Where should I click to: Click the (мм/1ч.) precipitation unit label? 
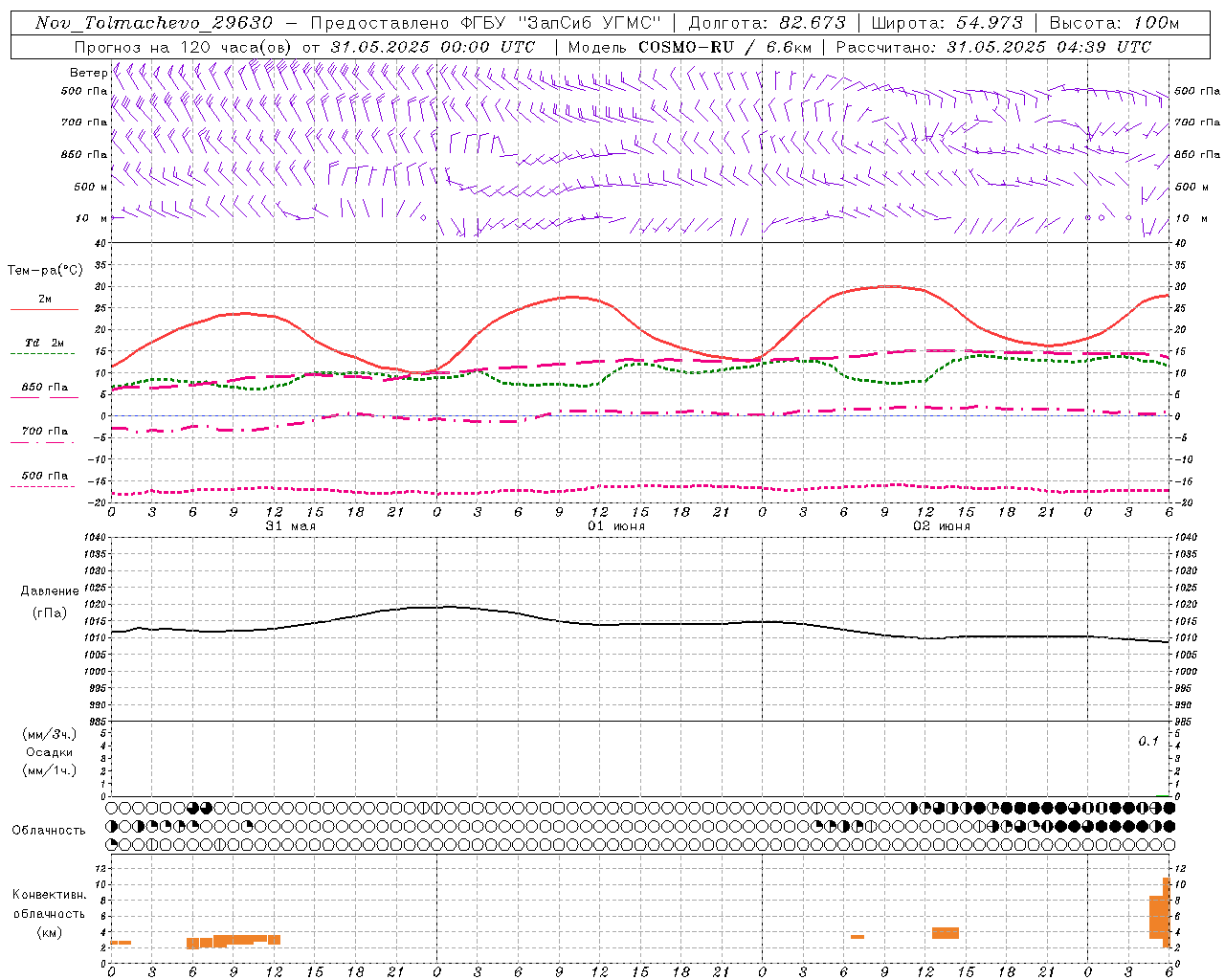pos(50,770)
